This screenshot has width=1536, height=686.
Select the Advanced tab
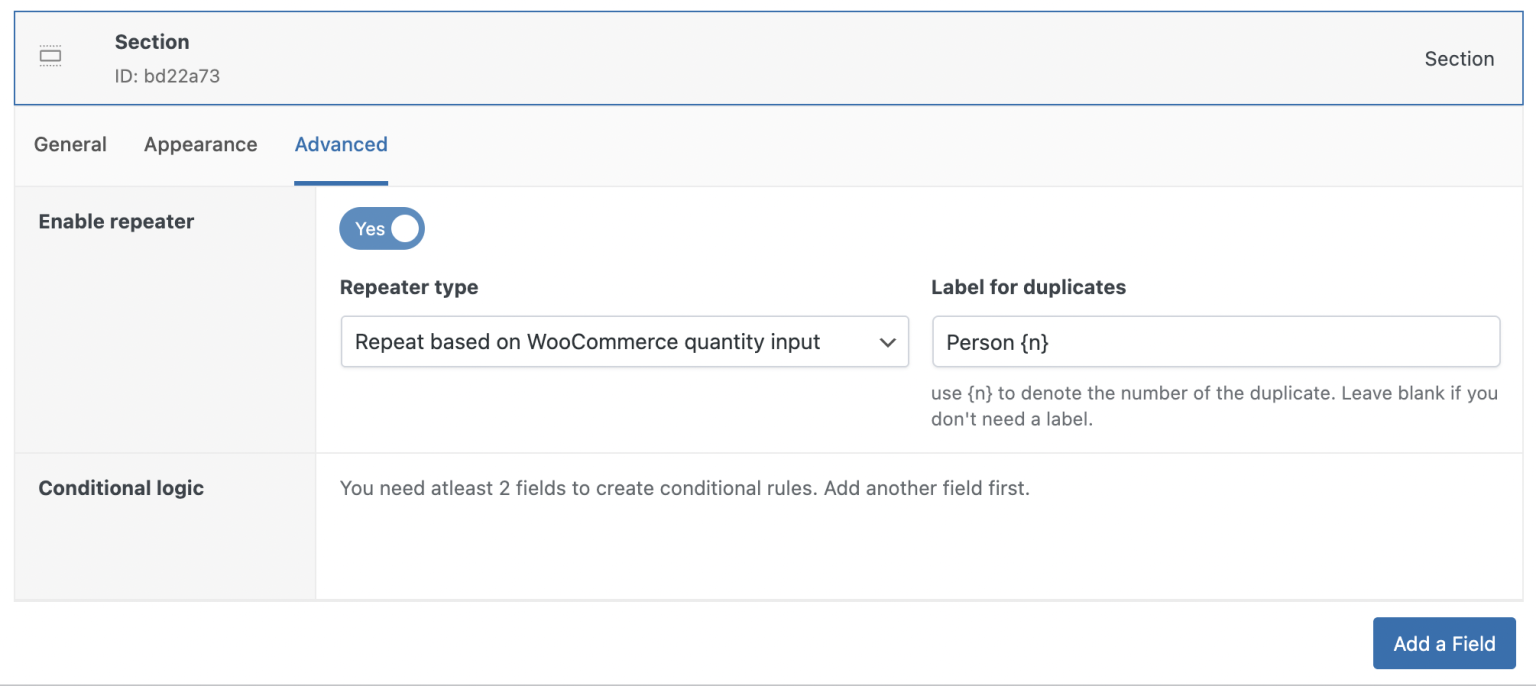tap(341, 144)
